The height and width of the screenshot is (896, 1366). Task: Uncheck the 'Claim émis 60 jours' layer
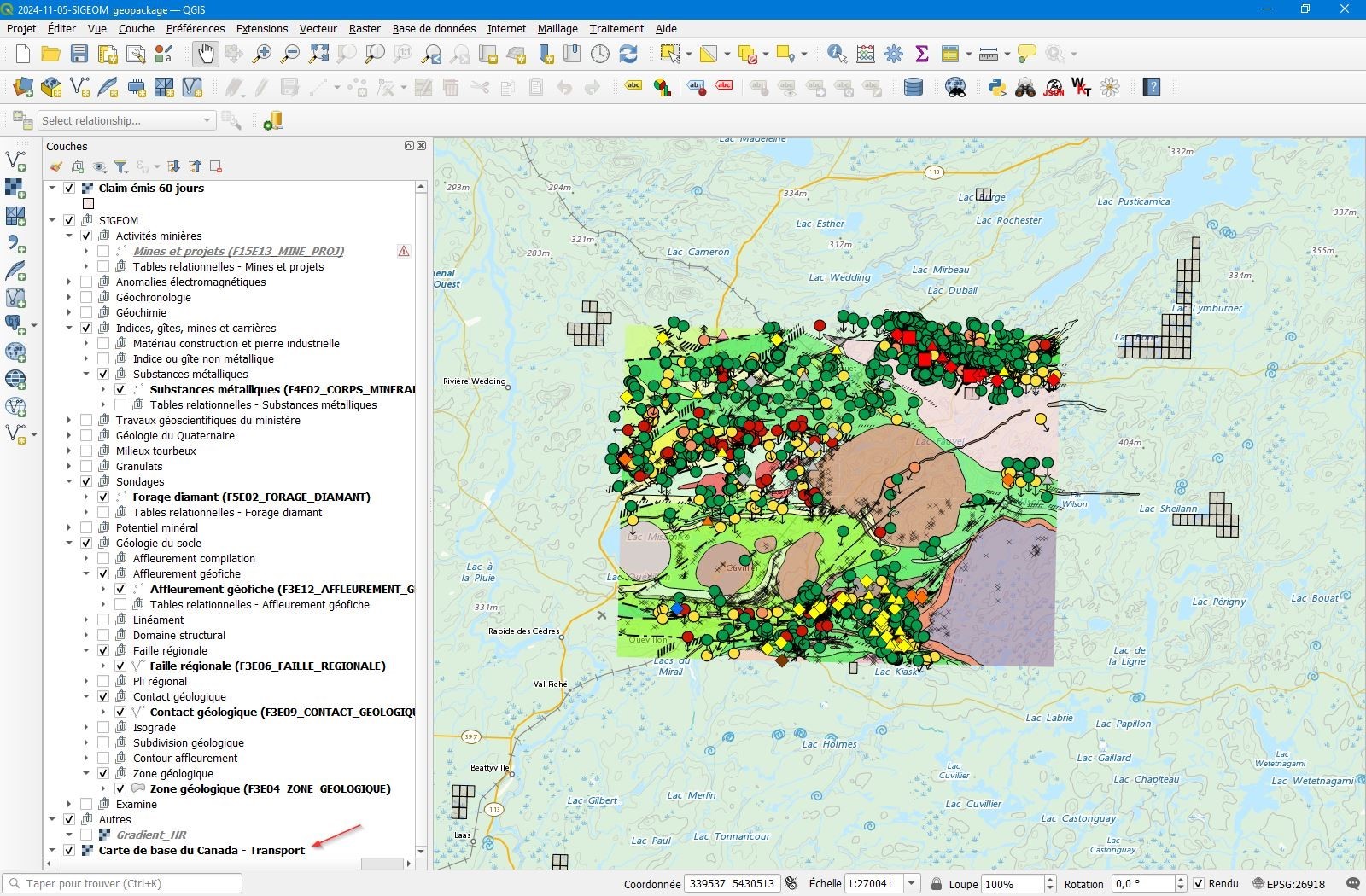69,188
